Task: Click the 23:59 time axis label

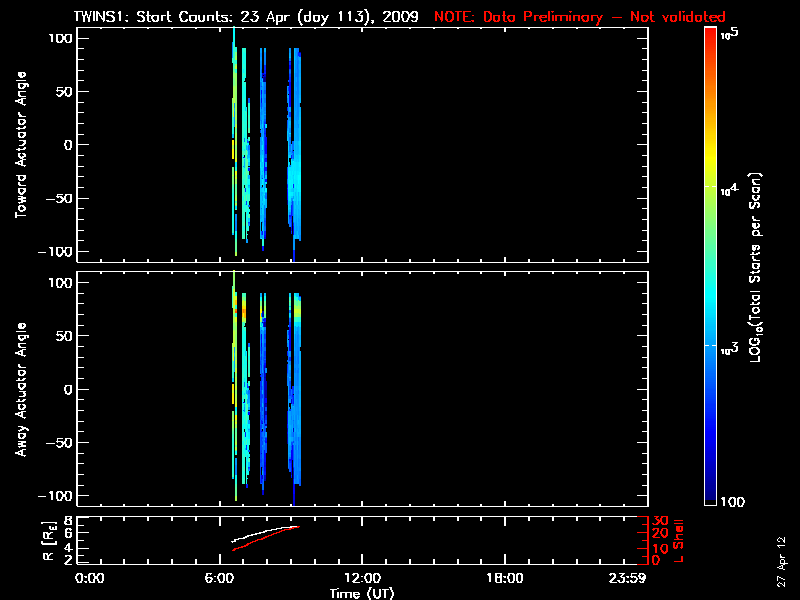Action: click(629, 579)
